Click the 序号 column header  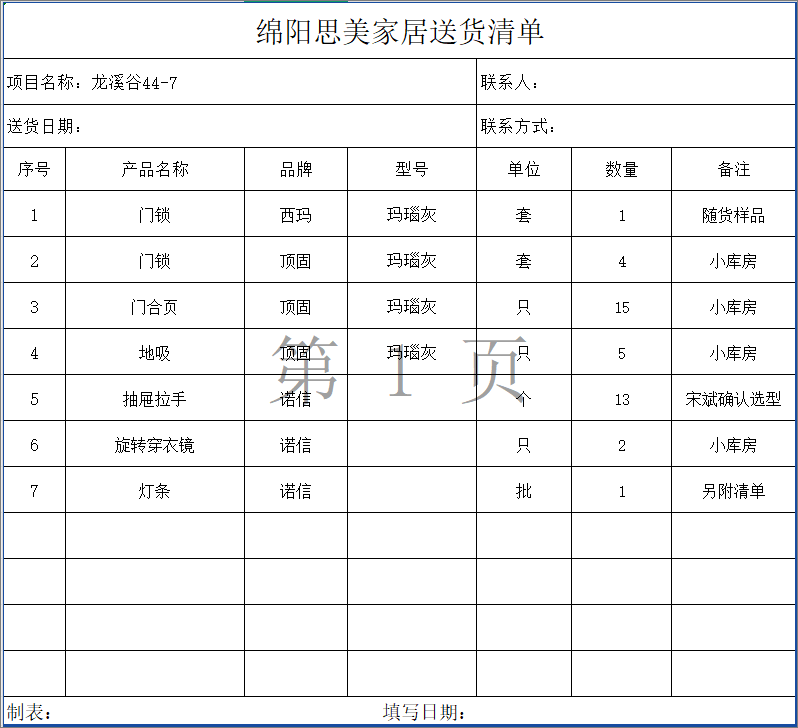[34, 169]
